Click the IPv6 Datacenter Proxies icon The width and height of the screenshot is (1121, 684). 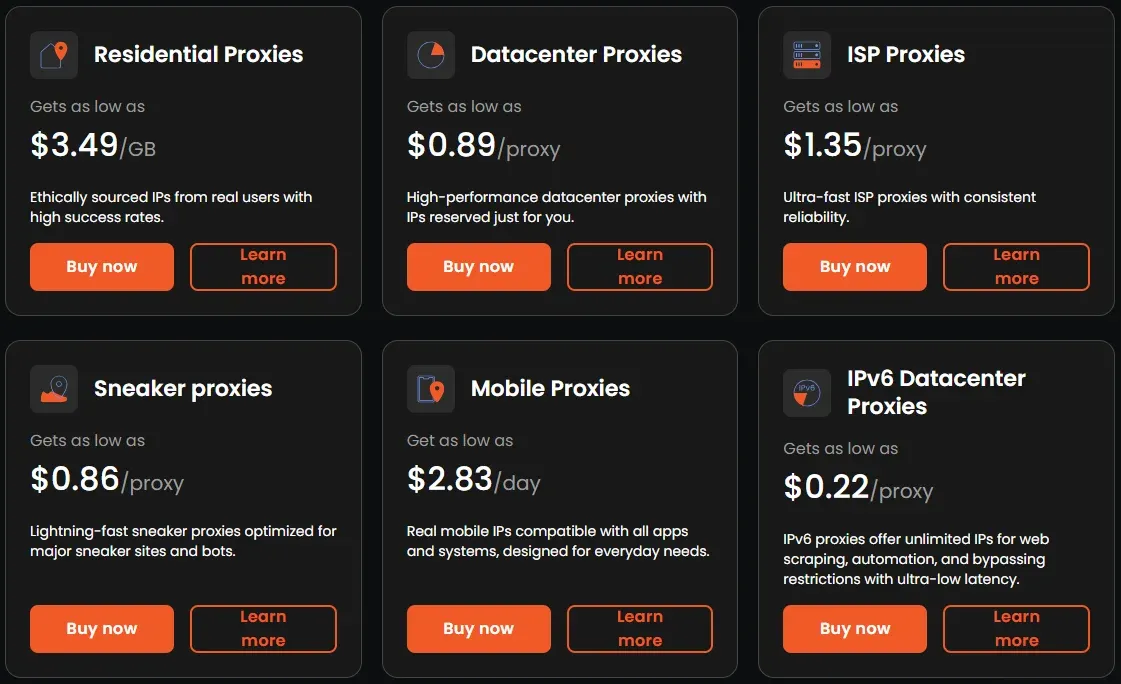click(806, 392)
